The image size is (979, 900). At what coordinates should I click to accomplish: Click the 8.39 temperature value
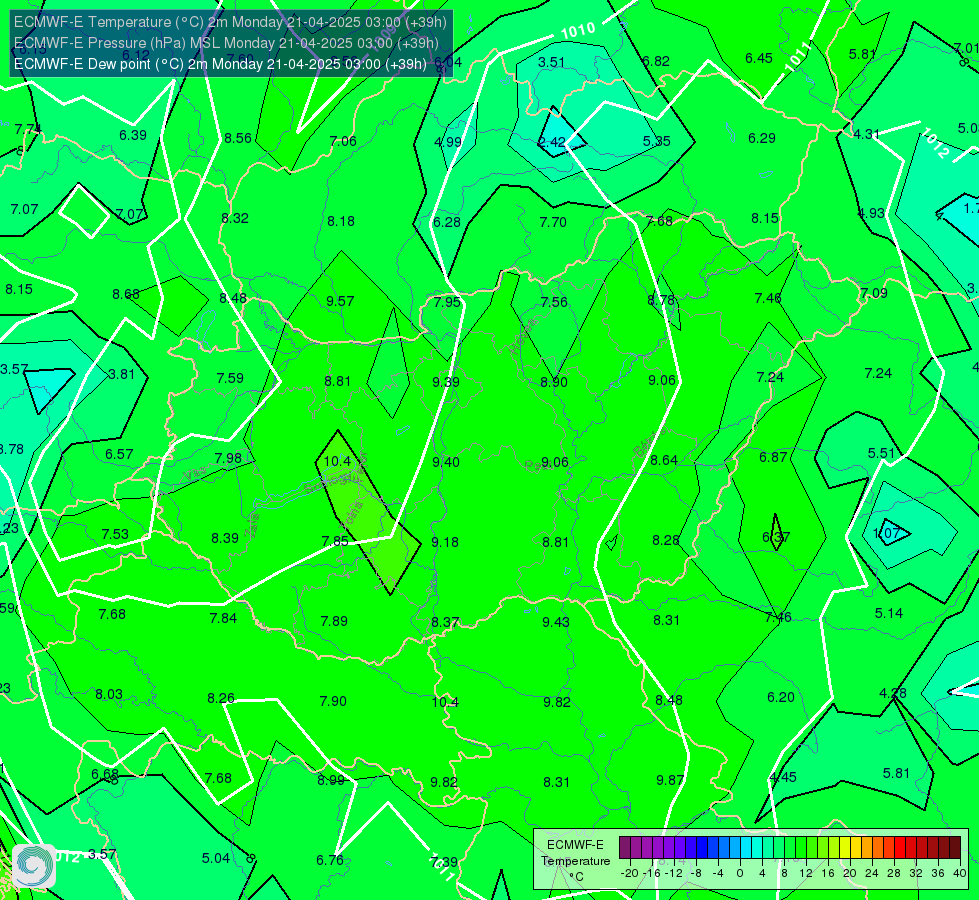tap(225, 538)
